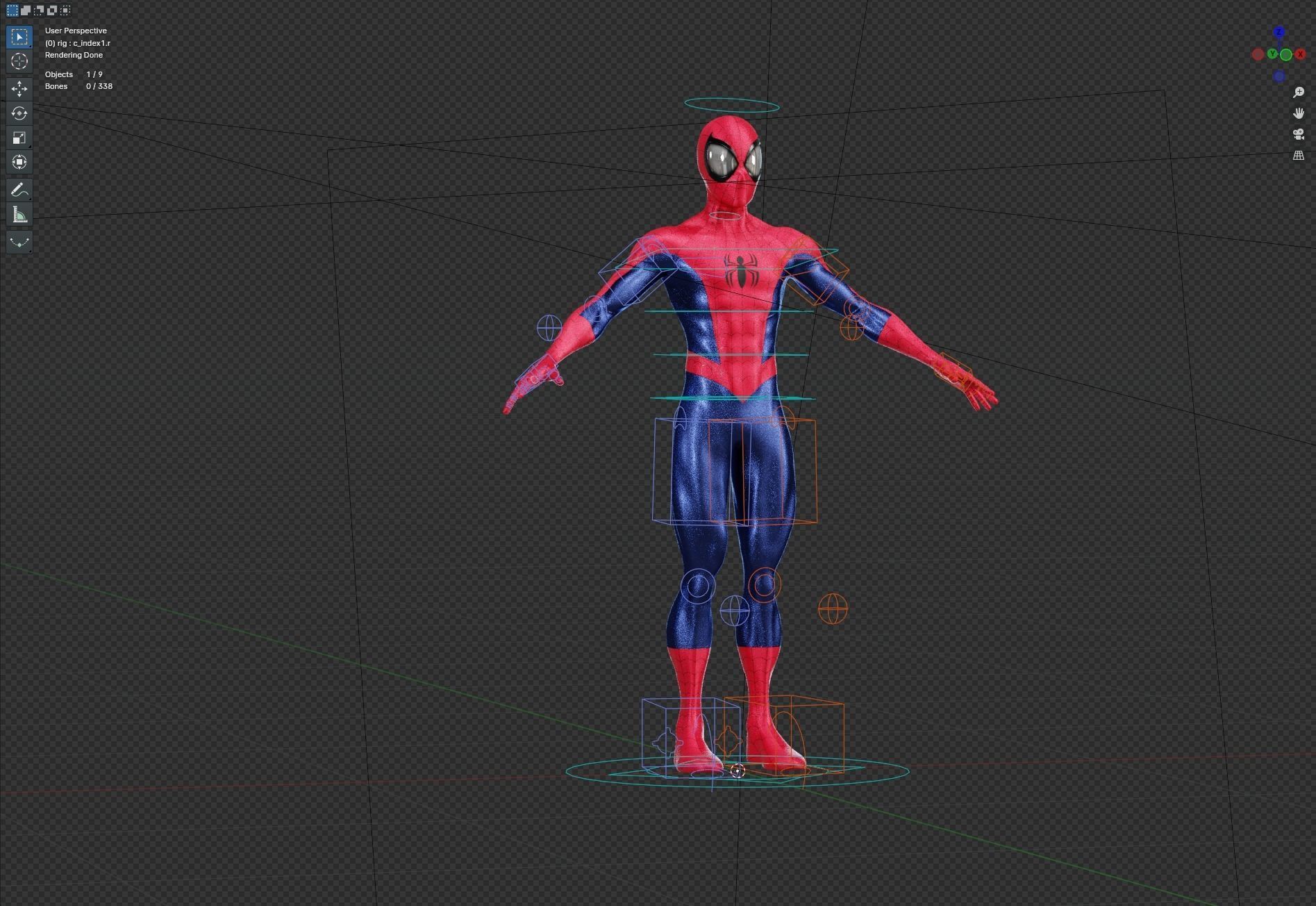The image size is (1316, 906).
Task: Set selection mode to New
Action: pyautogui.click(x=13, y=10)
